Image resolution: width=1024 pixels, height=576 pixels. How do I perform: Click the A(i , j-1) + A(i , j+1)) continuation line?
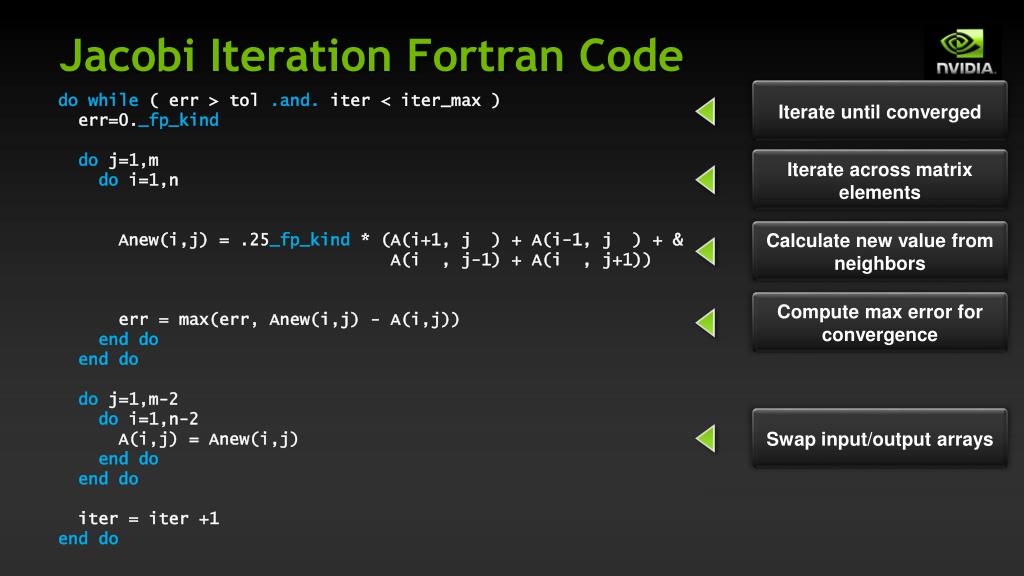(x=520, y=260)
